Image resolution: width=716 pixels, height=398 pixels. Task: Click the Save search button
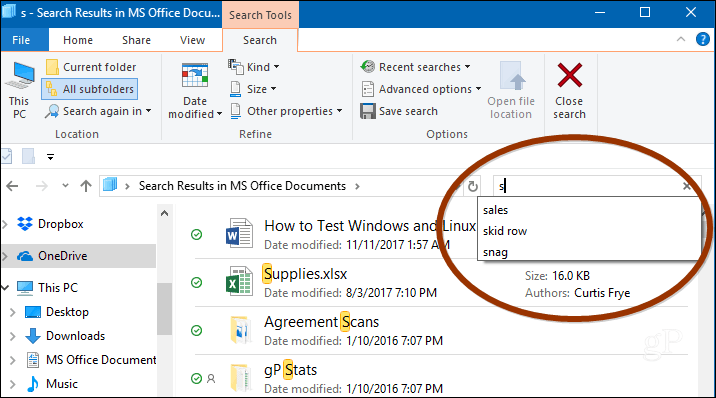click(399, 111)
